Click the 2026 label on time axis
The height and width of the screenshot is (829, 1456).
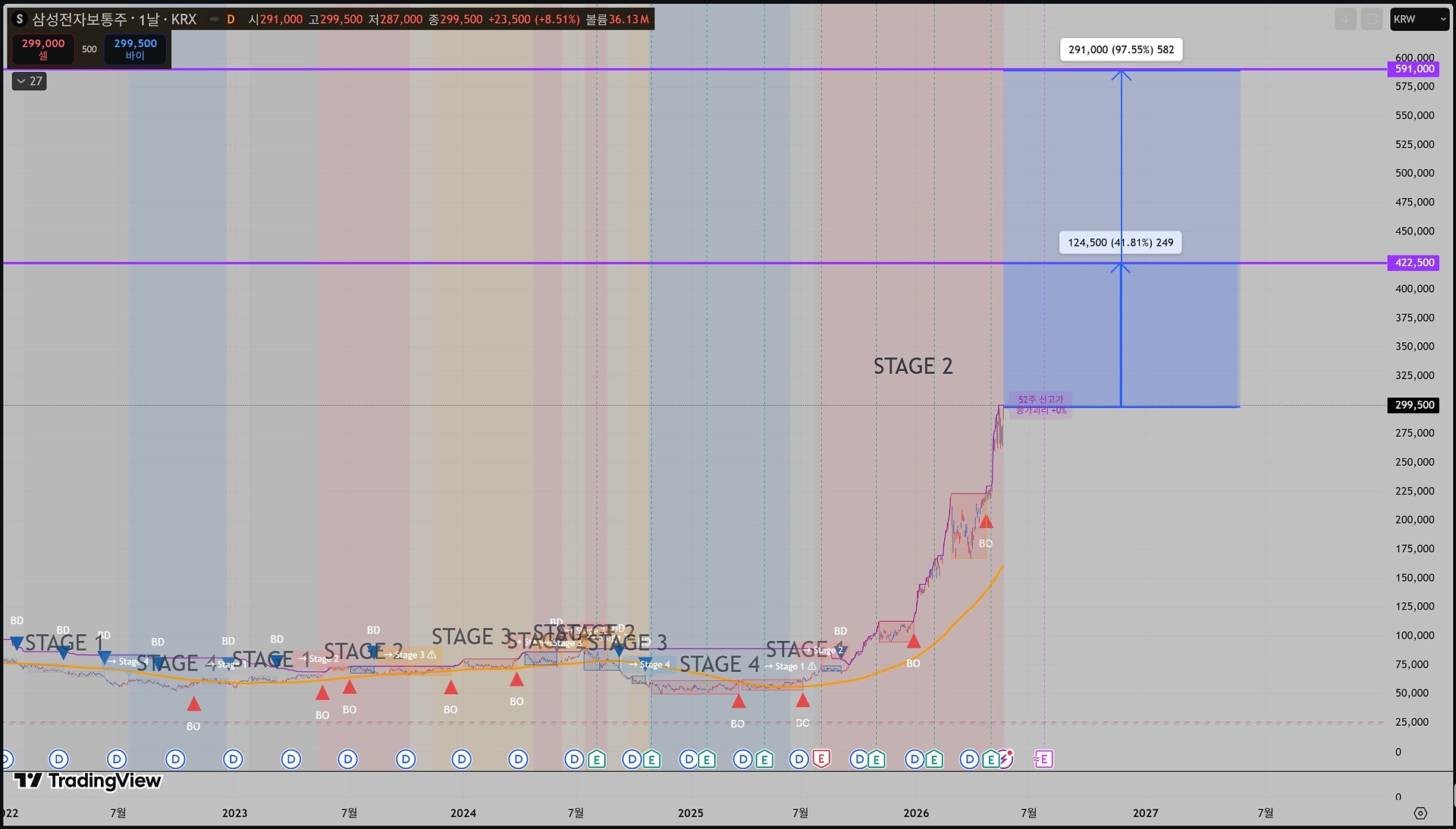[916, 813]
